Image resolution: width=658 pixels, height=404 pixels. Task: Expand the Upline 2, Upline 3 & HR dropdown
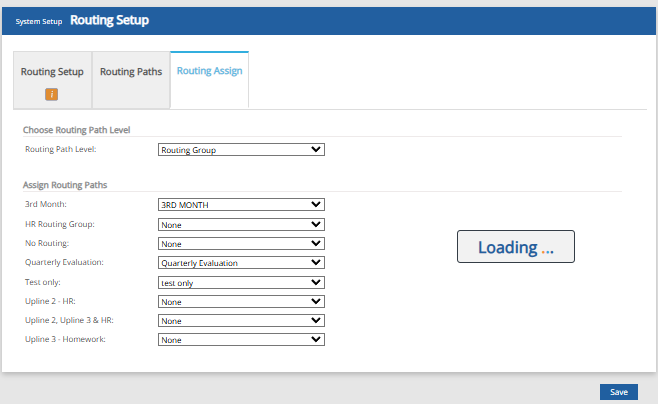coord(241,320)
